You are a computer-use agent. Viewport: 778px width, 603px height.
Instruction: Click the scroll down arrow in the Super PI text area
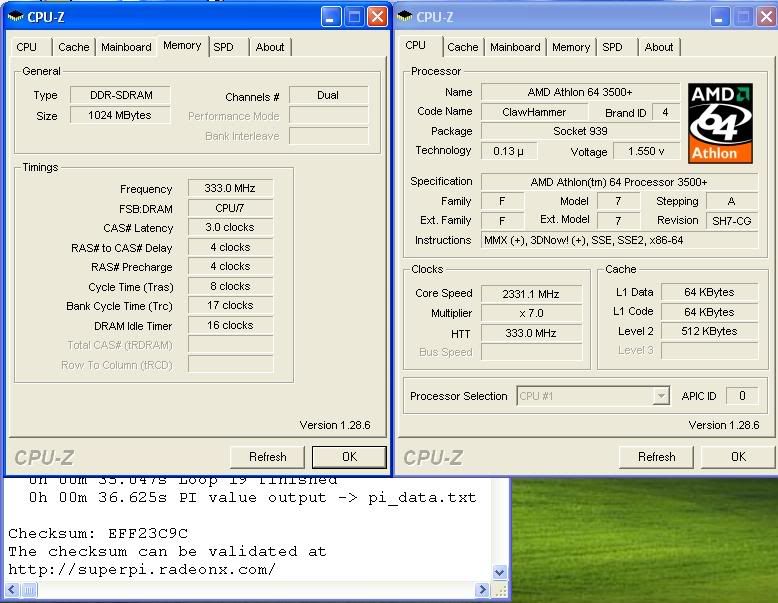501,572
